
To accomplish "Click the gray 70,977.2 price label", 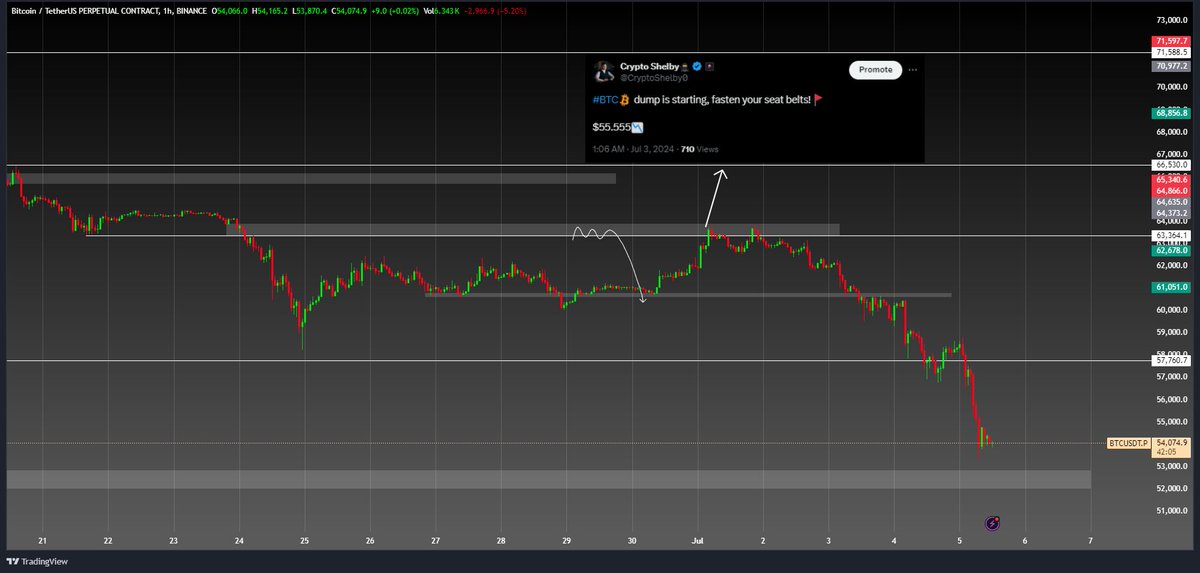I will click(x=1171, y=66).
